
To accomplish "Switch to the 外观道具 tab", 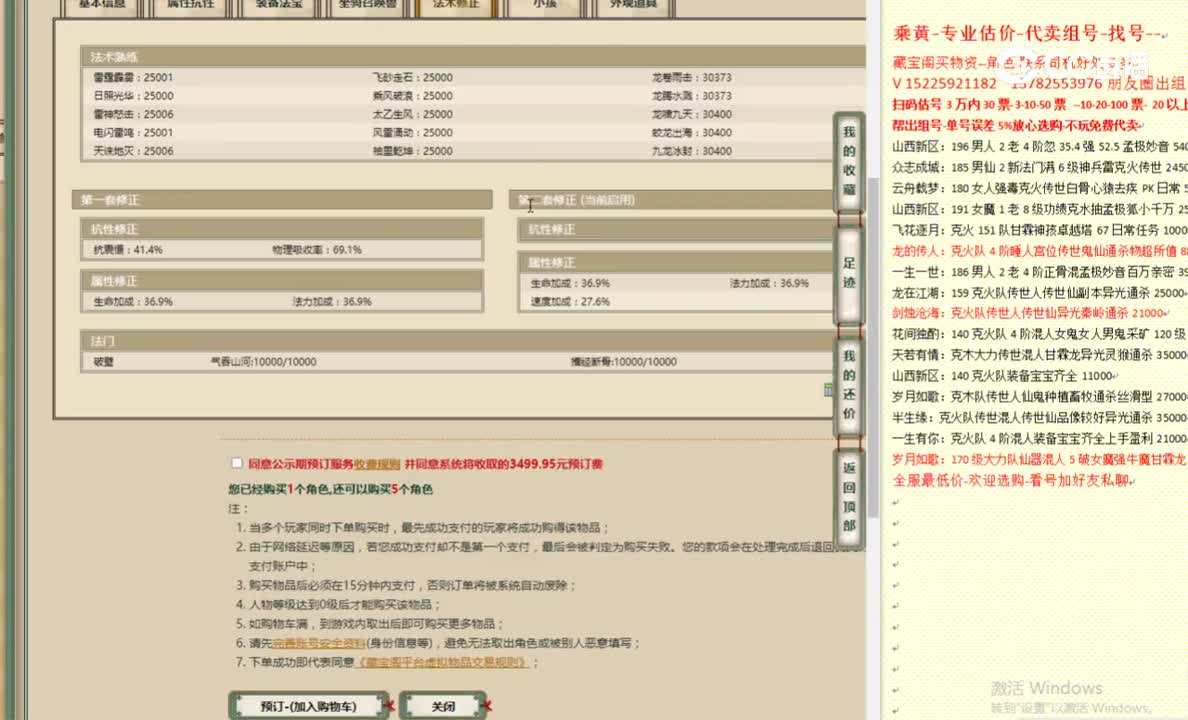I will tap(633, 6).
